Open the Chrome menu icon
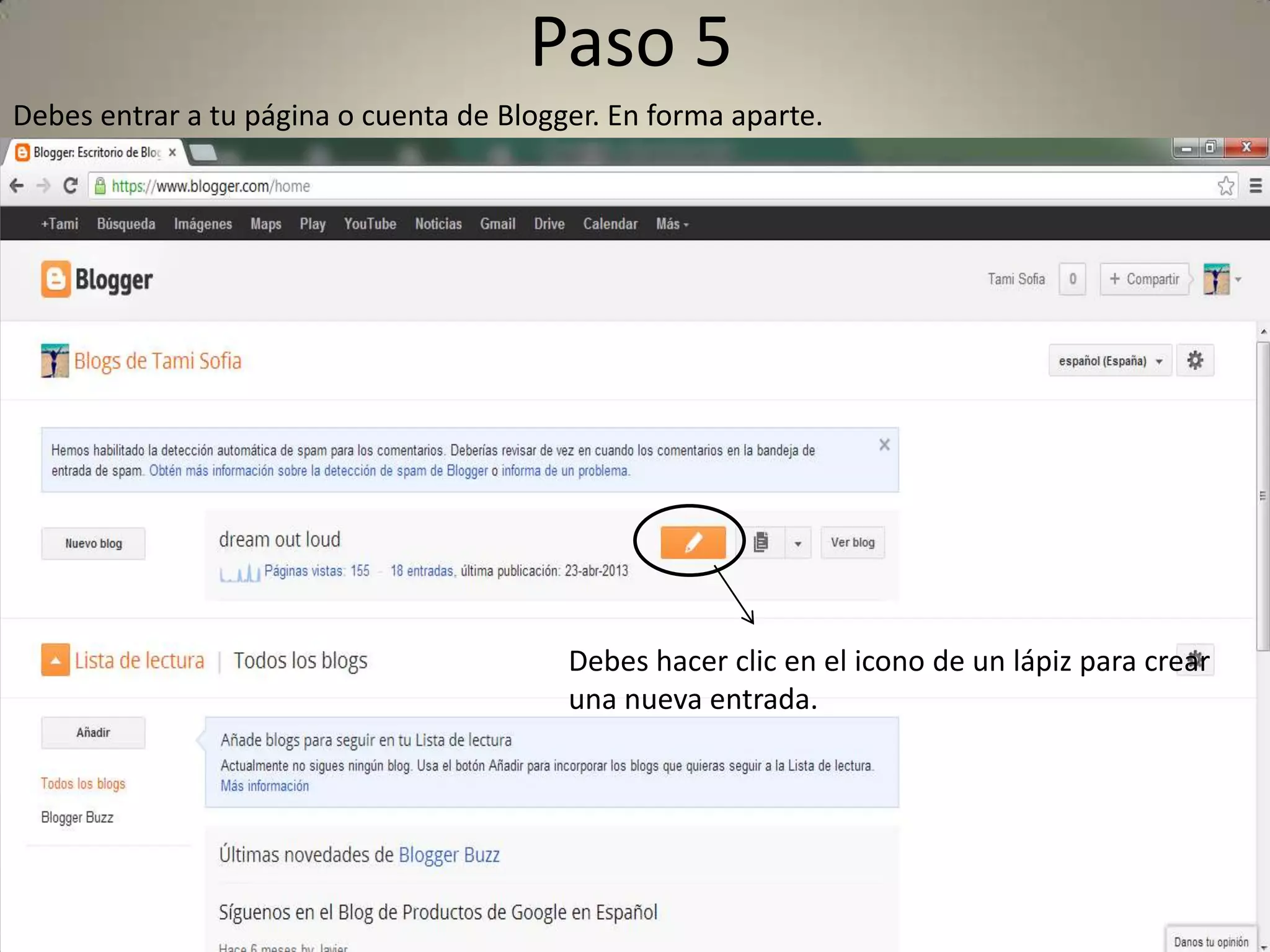Image resolution: width=1270 pixels, height=952 pixels. [1256, 185]
